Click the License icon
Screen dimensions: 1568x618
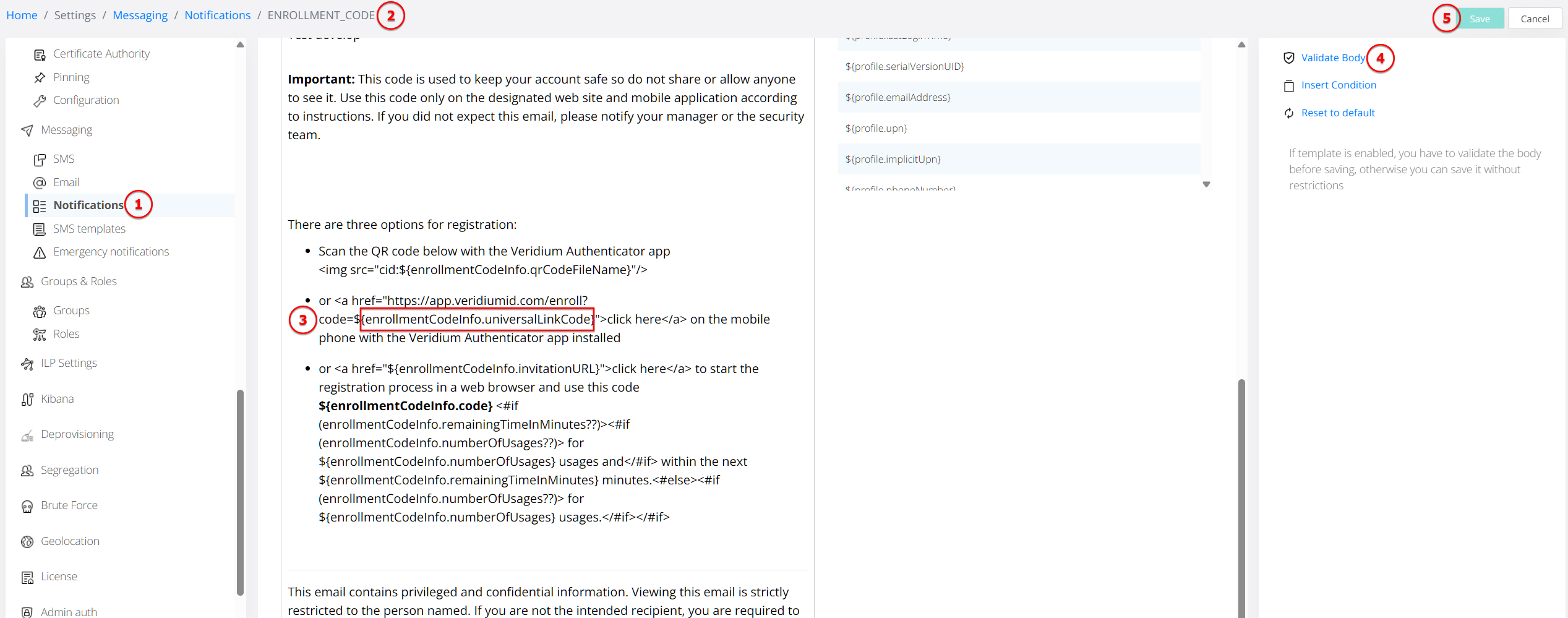coord(27,577)
